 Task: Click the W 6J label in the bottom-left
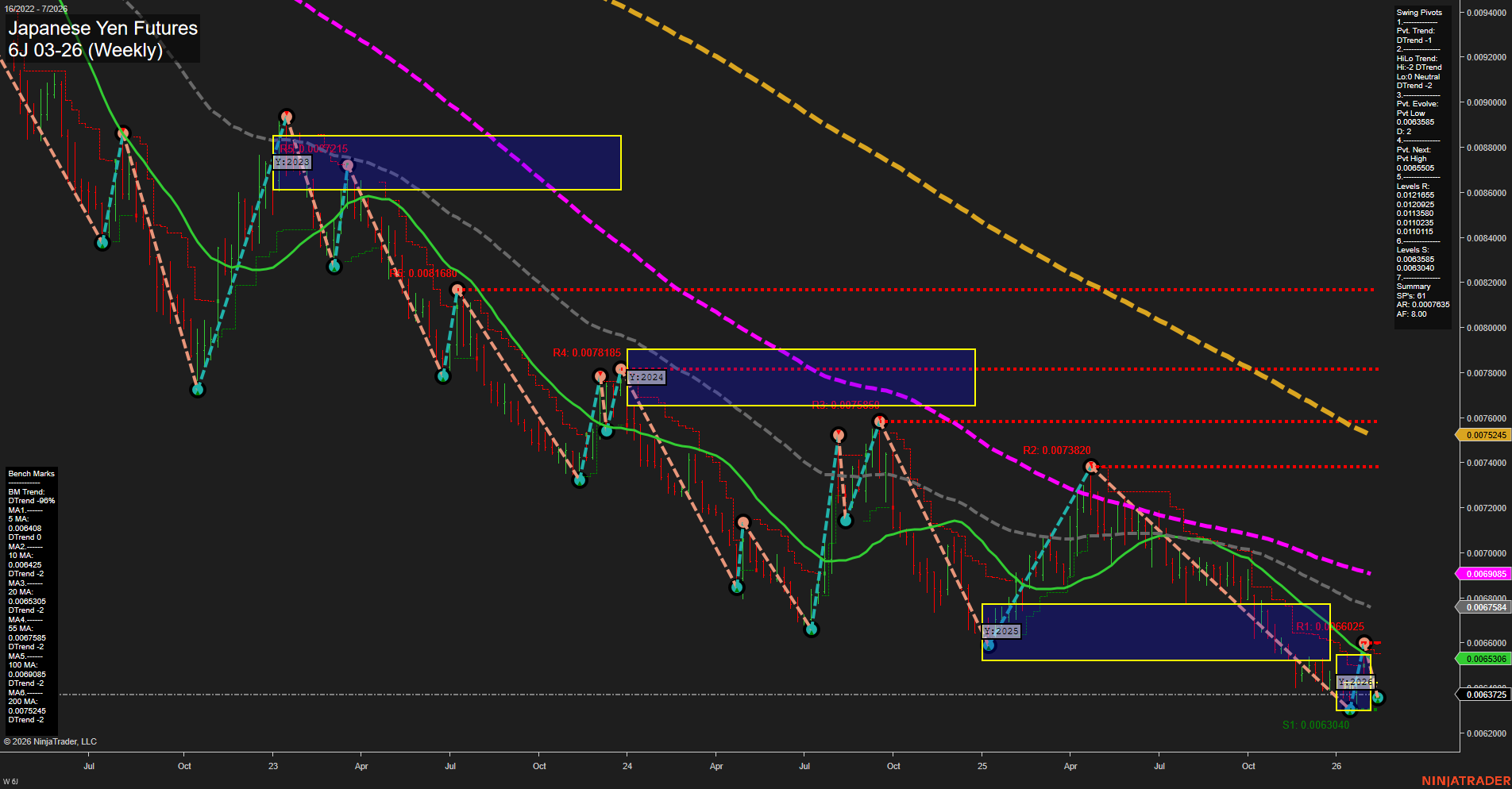(x=11, y=779)
